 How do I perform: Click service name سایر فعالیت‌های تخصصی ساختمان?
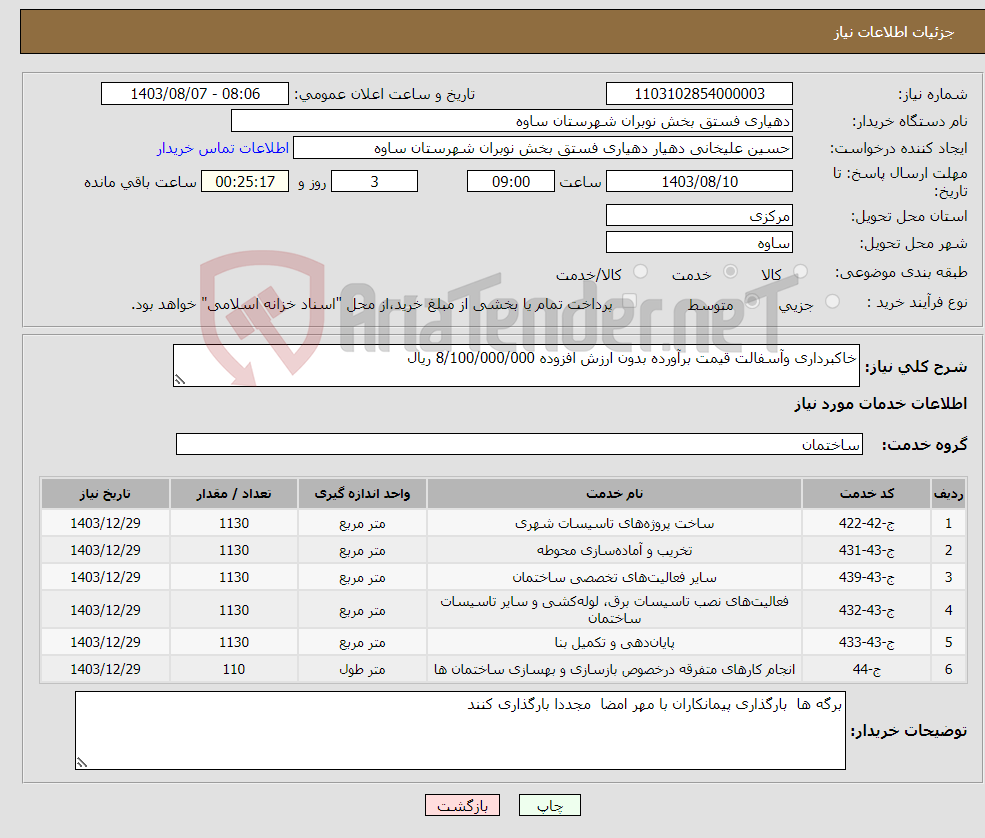tap(614, 577)
